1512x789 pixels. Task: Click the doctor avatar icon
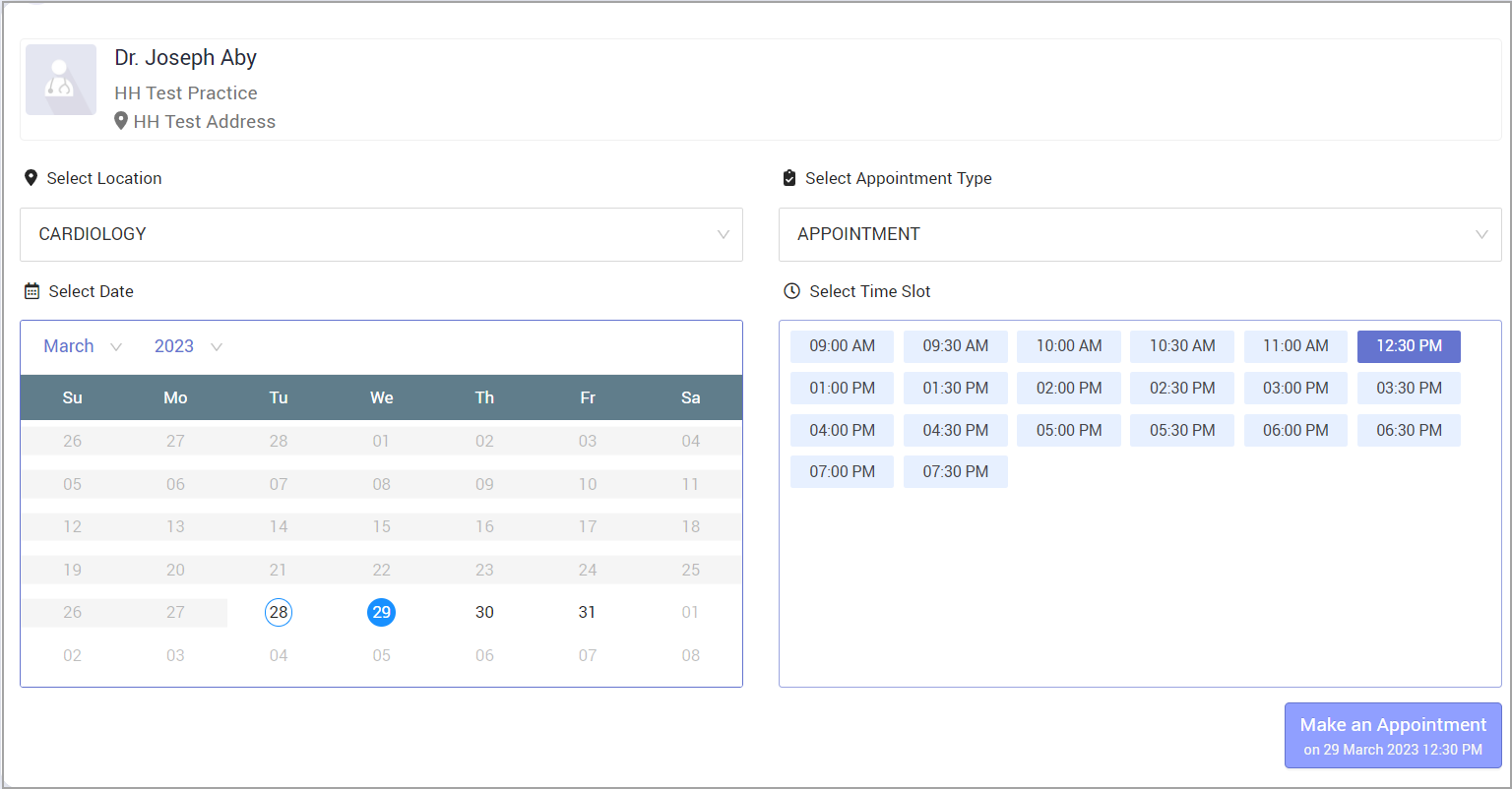(x=61, y=80)
